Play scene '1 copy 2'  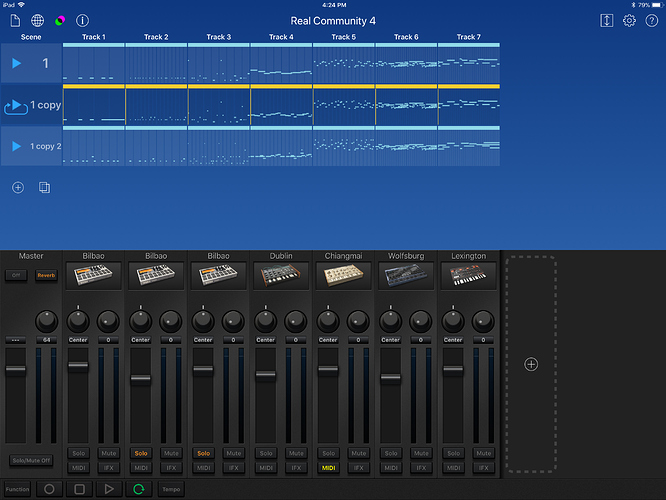coord(17,146)
